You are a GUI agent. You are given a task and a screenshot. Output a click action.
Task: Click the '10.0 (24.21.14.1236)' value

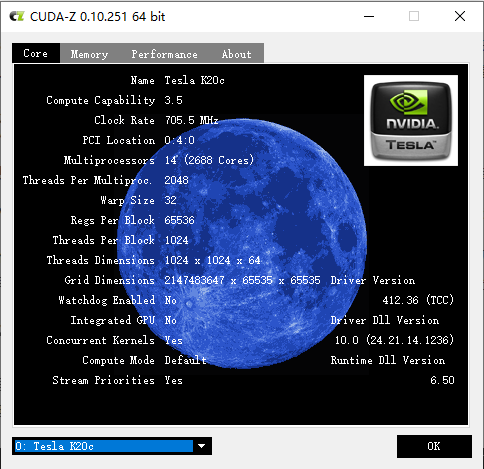click(x=394, y=340)
